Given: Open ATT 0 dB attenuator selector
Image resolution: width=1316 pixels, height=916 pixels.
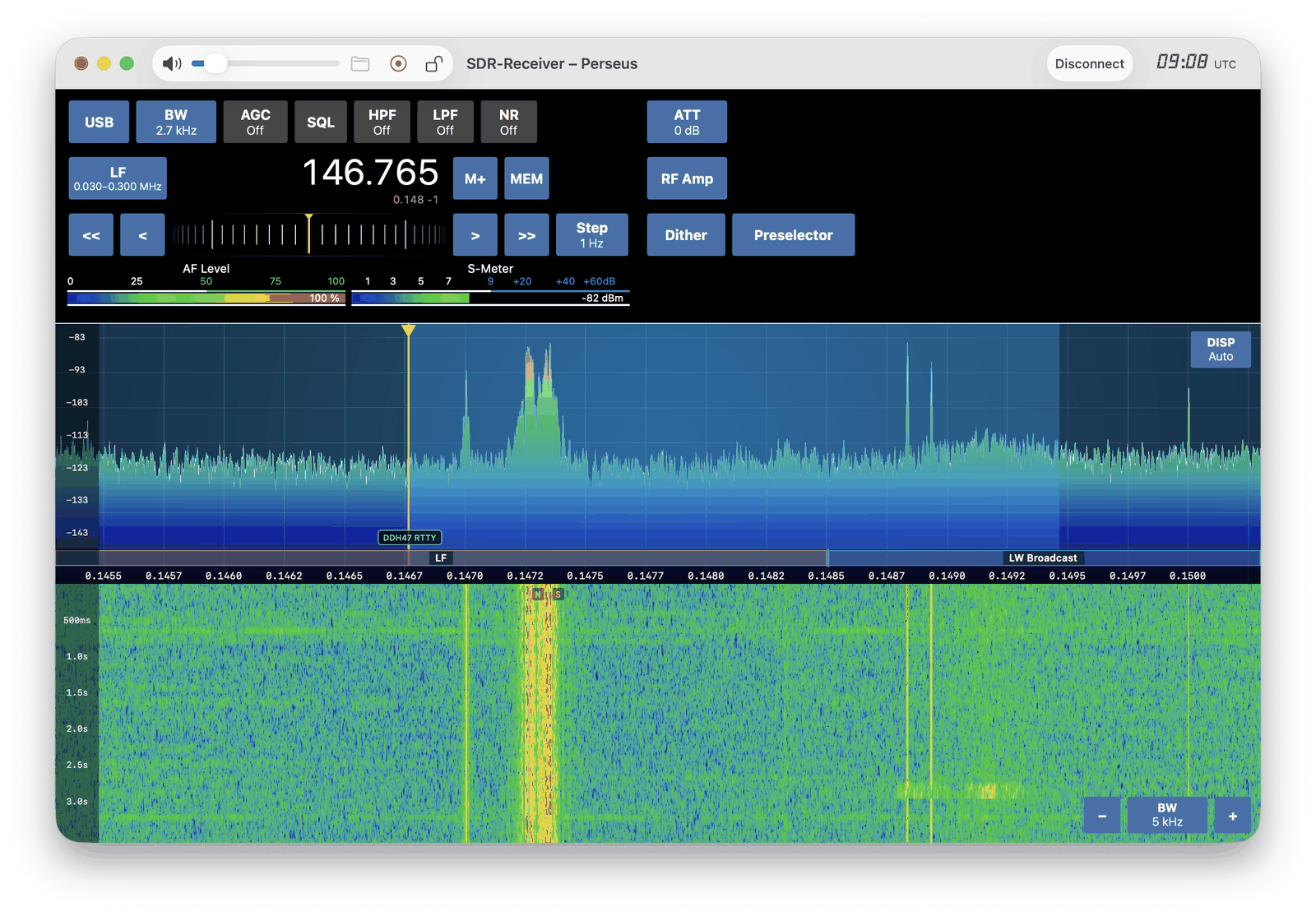Looking at the screenshot, I should pos(687,122).
